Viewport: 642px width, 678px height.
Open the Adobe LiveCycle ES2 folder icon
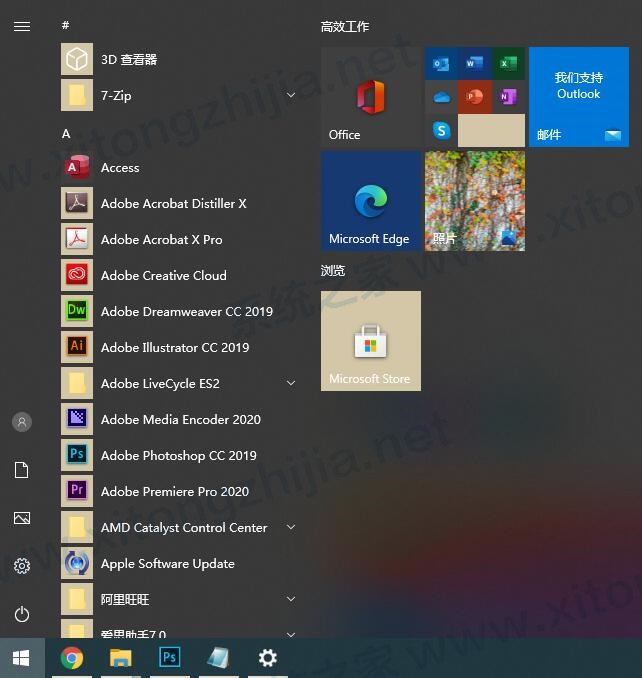[77, 383]
